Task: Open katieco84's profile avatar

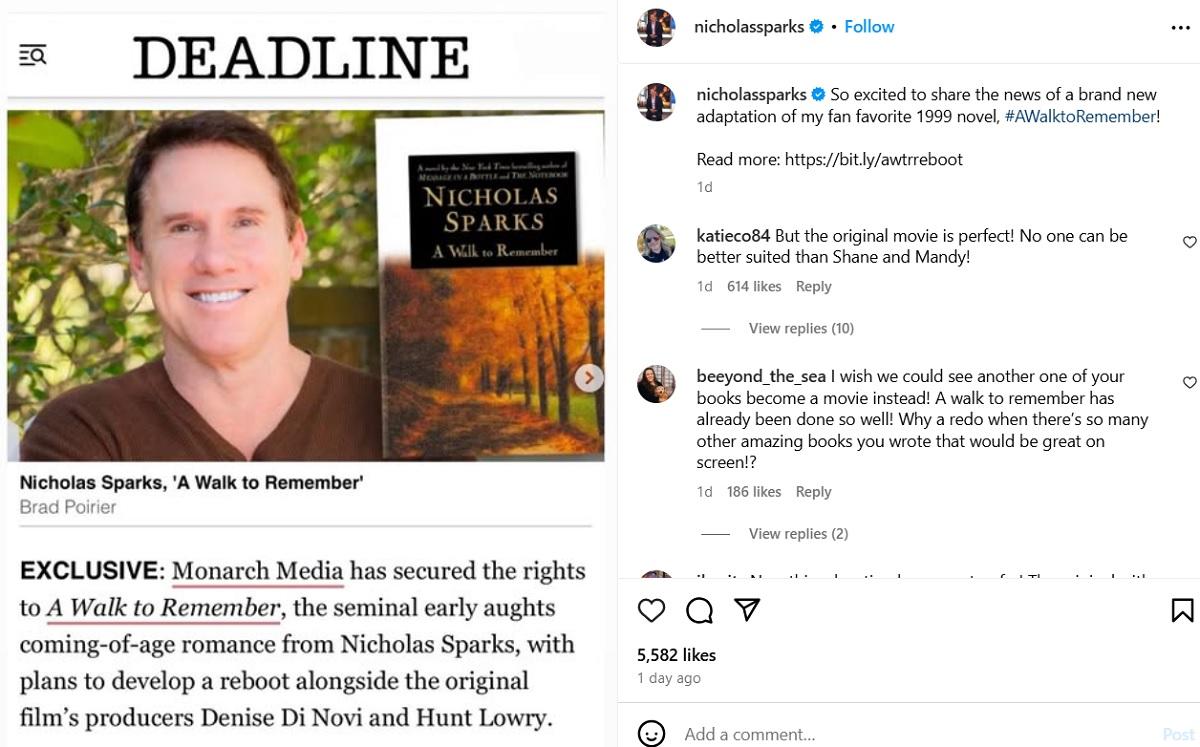Action: tap(656, 243)
